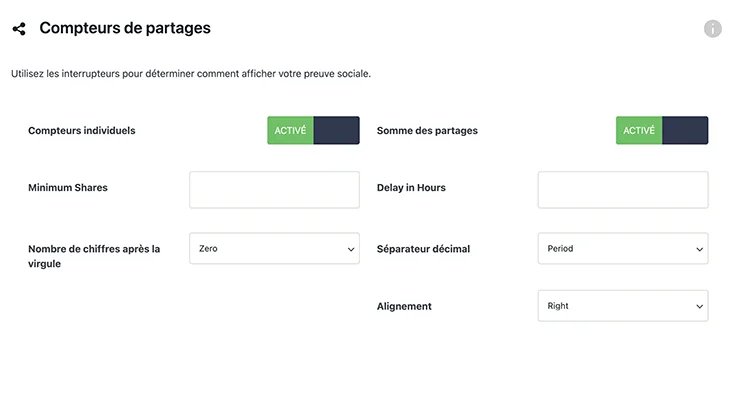Toggle the Compteurs individuels switch

(x=313, y=130)
